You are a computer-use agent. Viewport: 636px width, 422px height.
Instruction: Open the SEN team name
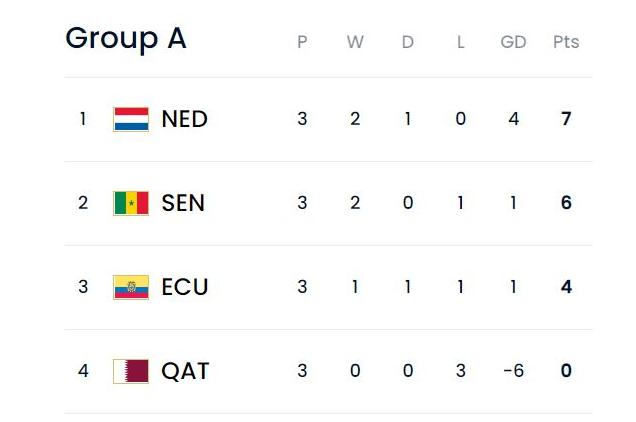point(183,203)
